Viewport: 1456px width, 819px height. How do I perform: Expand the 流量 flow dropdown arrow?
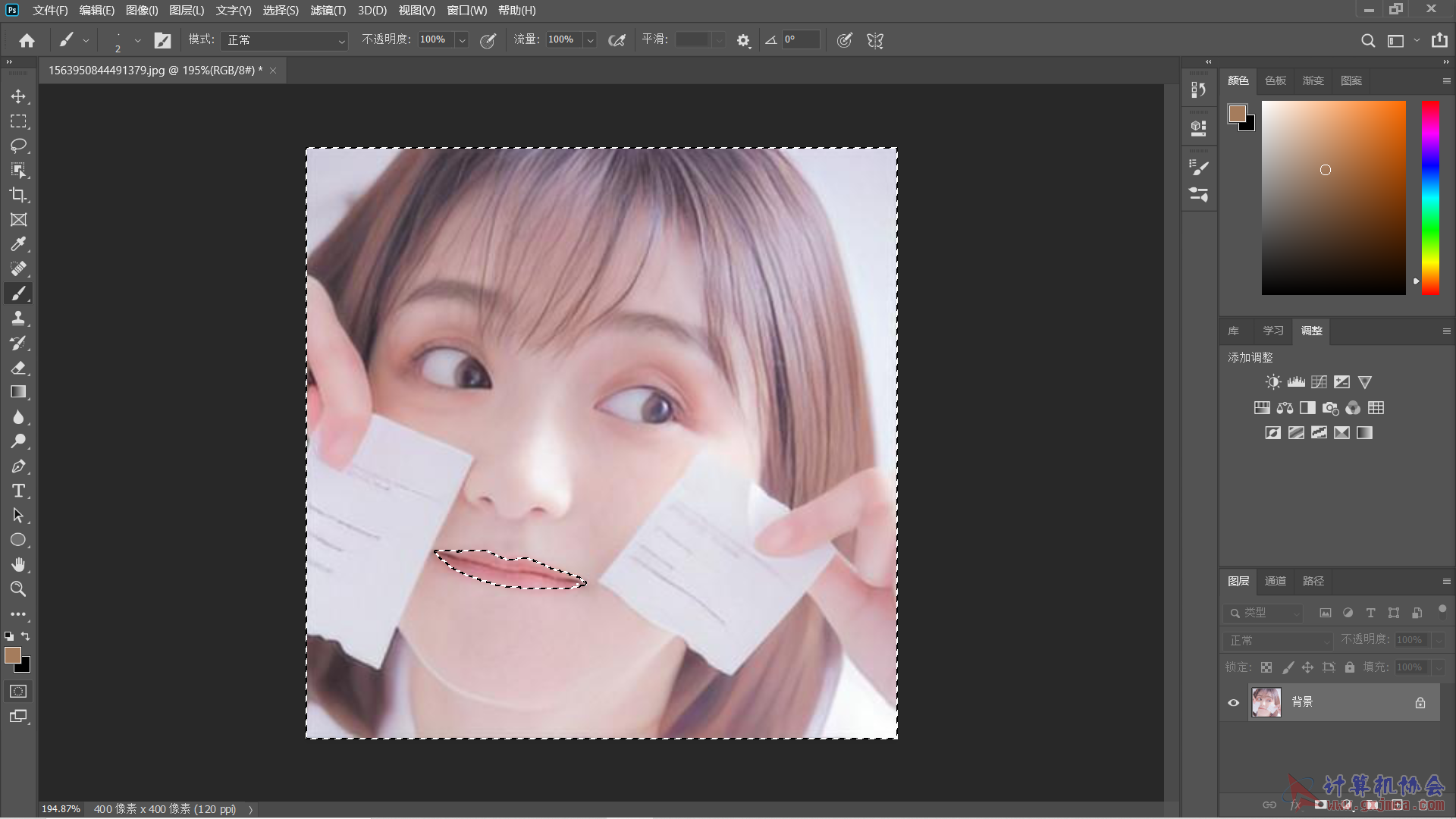590,40
